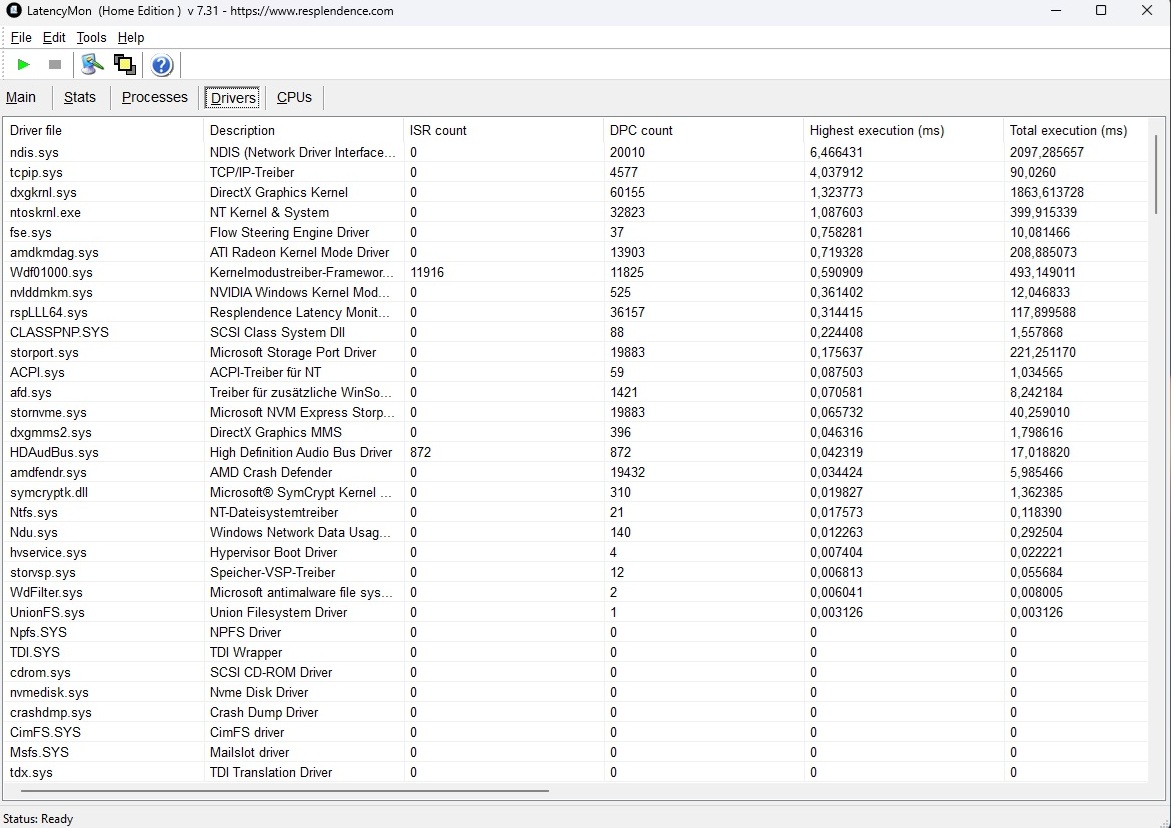Screen dimensions: 1171x828
Task: Sort by Highest execution (ms) column header
Action: click(876, 130)
